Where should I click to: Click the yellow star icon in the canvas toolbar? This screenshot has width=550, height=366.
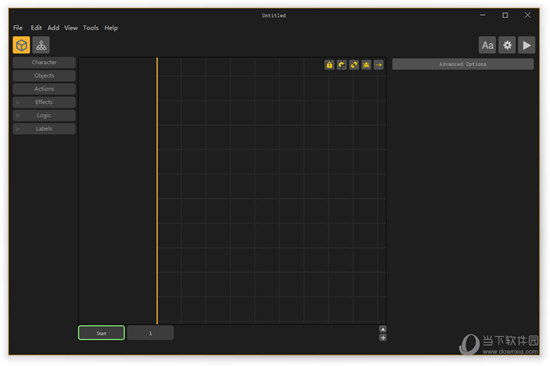pos(366,65)
